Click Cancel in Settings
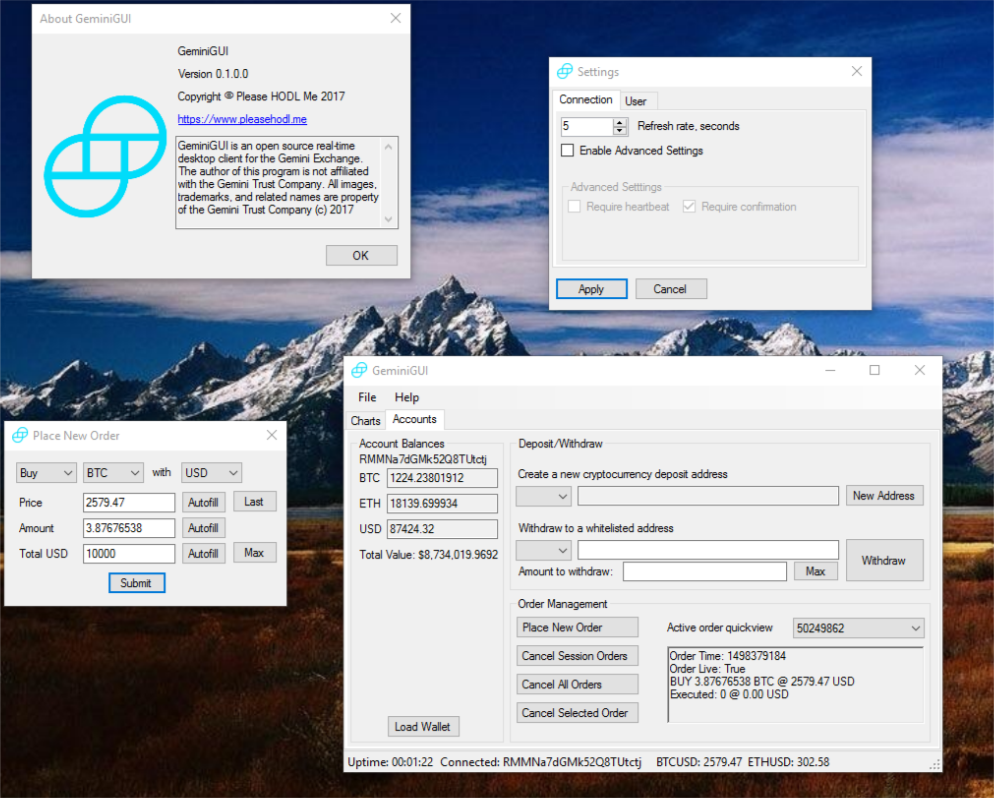994x798 pixels. click(671, 289)
